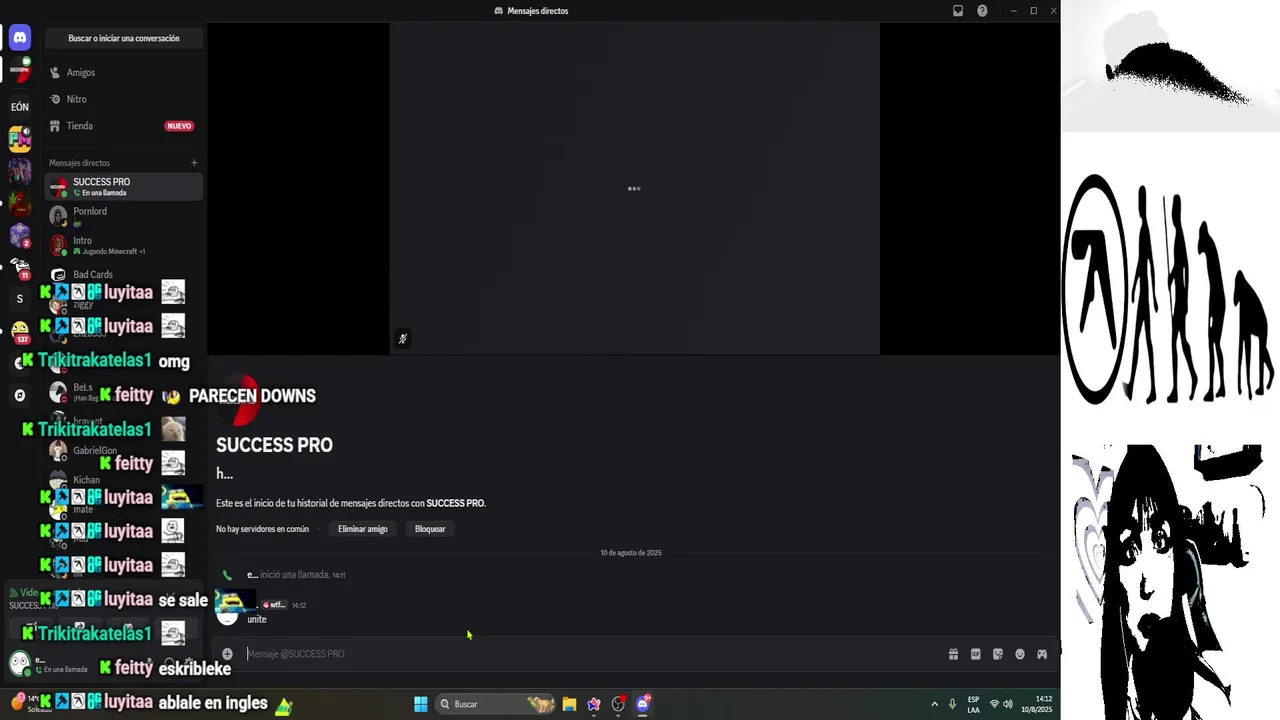Open File Explorer from the taskbar
The width and height of the screenshot is (1280, 720).
point(569,704)
